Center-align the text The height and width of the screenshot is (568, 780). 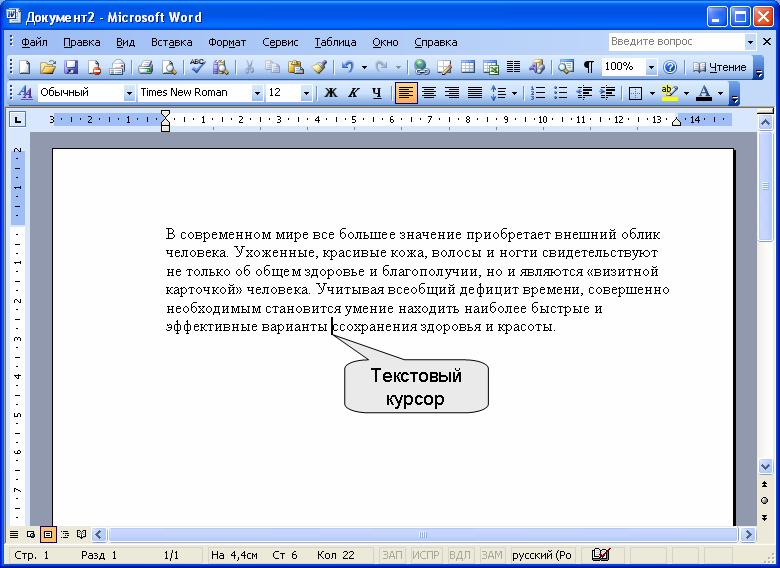pyautogui.click(x=429, y=93)
